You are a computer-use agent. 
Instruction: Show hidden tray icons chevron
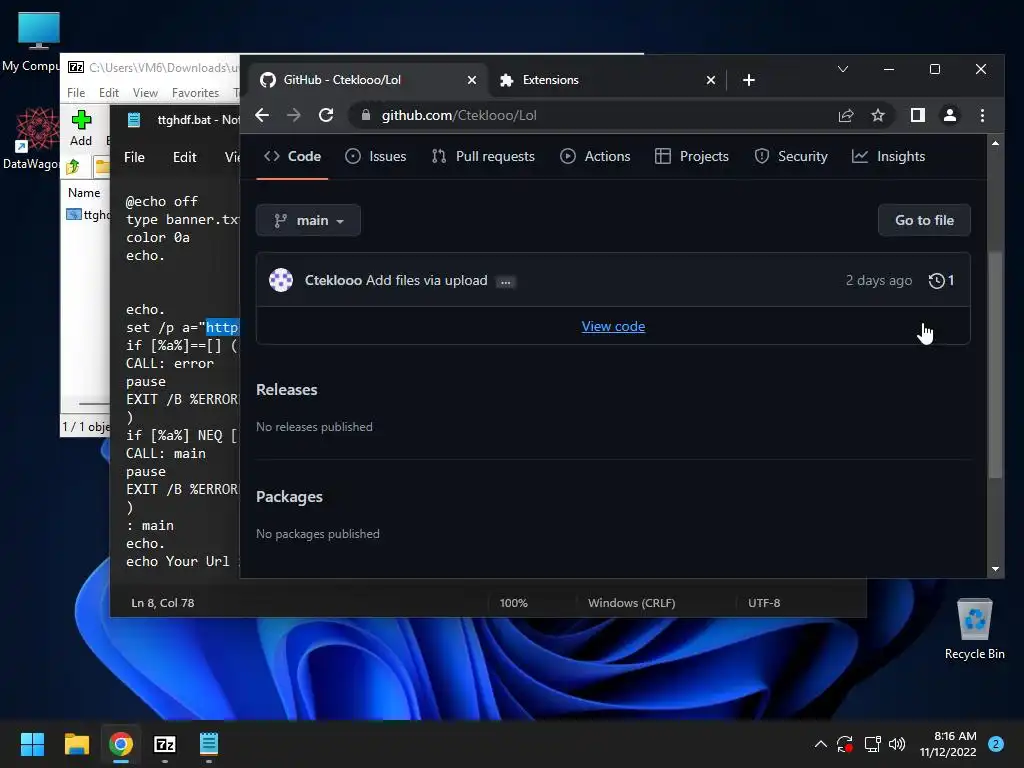[821, 744]
